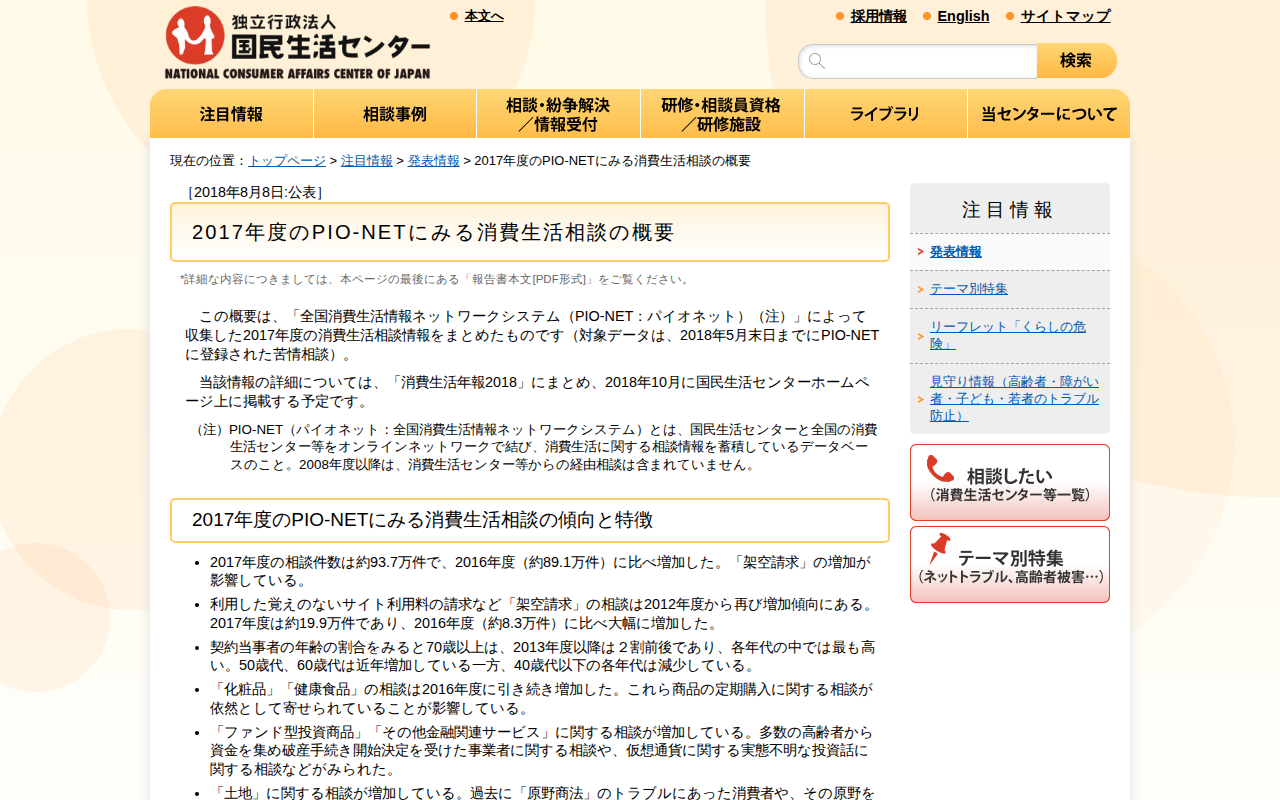The height and width of the screenshot is (800, 1280).
Task: Click the paragraph mentioning 消費生活年報2018
Action: coord(527,392)
